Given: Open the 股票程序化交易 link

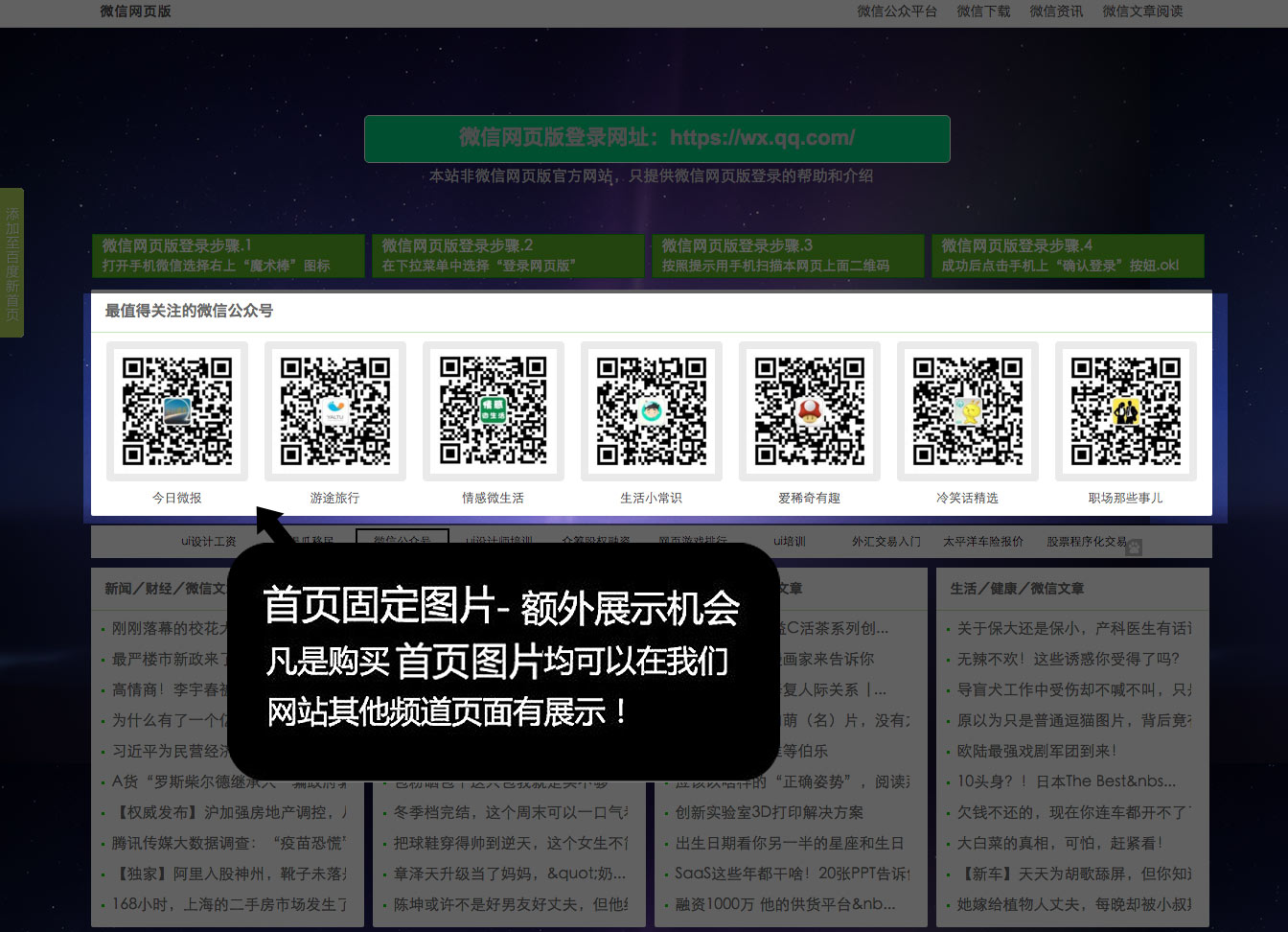Looking at the screenshot, I should tap(1086, 542).
